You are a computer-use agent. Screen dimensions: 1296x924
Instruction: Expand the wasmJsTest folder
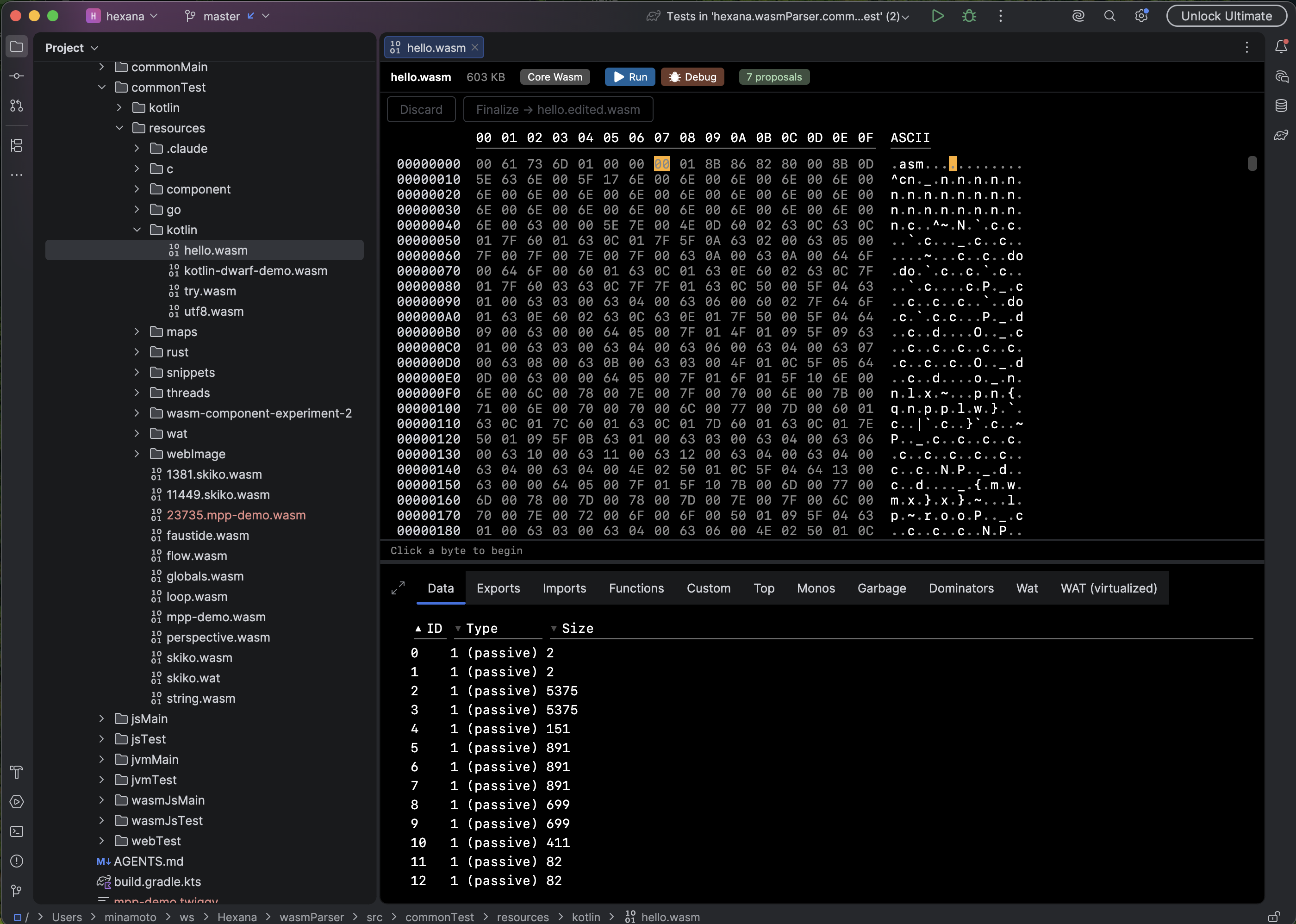pyautogui.click(x=101, y=820)
